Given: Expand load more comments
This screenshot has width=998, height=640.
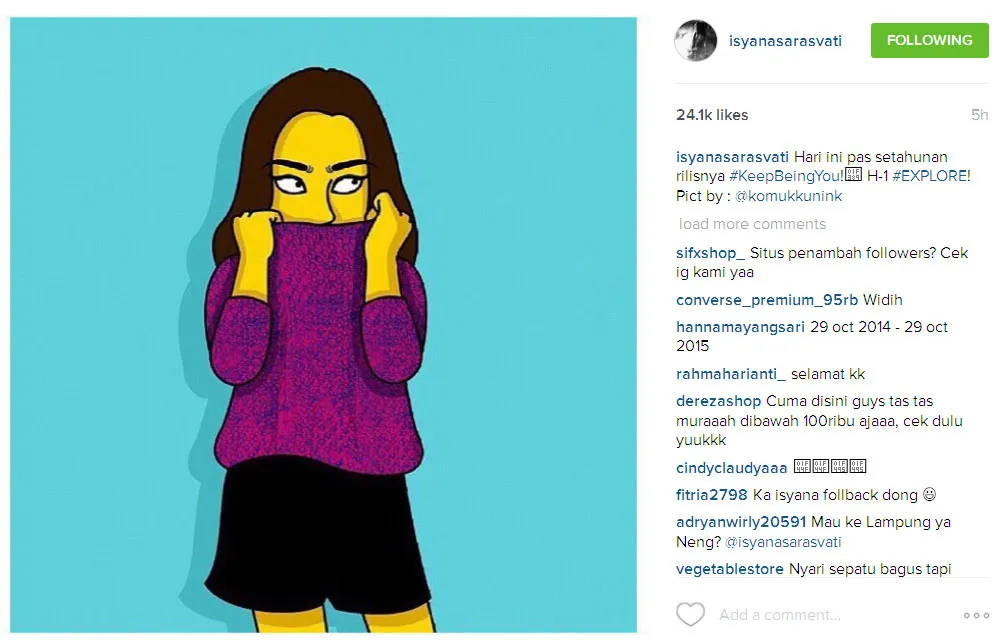Looking at the screenshot, I should (752, 224).
